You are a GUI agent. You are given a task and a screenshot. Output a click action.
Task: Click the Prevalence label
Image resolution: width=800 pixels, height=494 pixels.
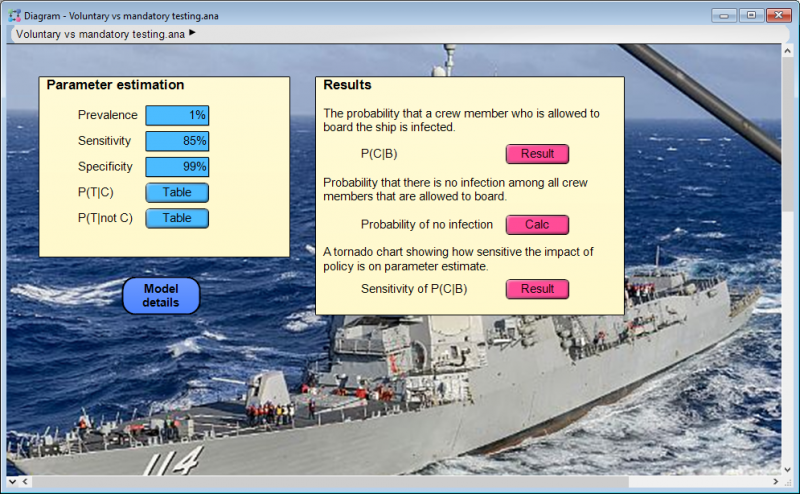[x=108, y=115]
